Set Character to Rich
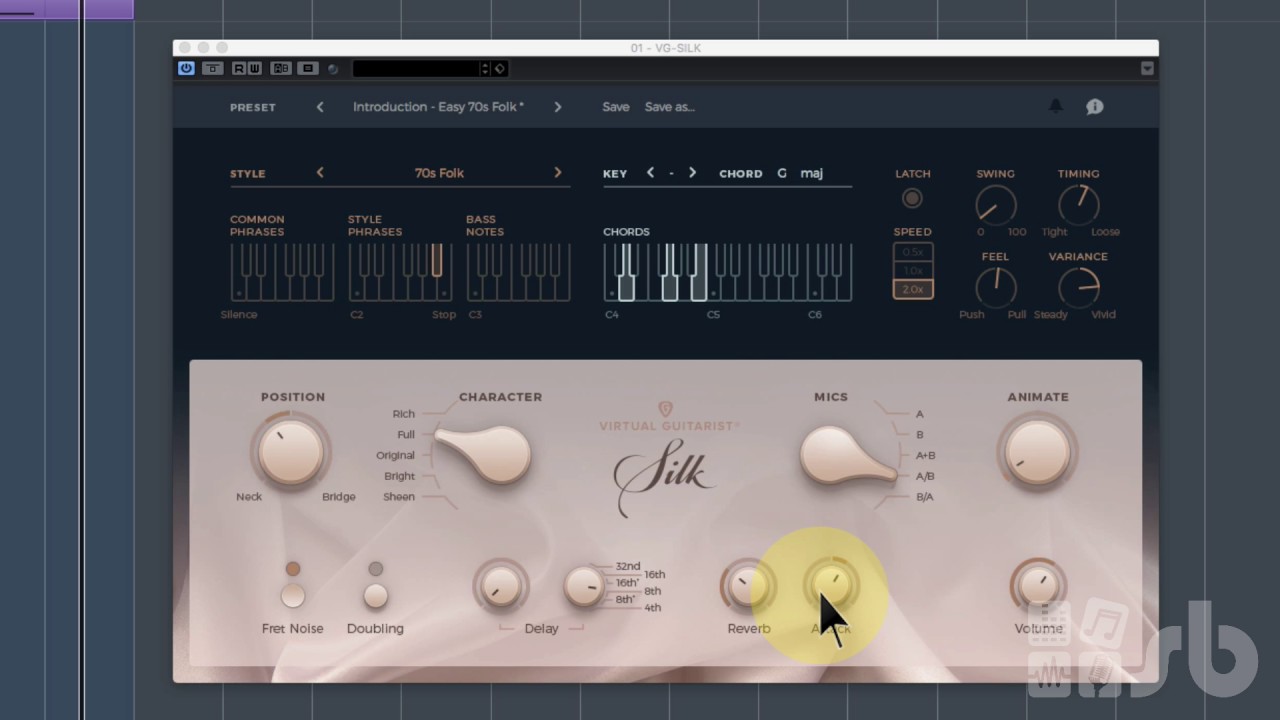This screenshot has width=1280, height=720. click(x=403, y=414)
